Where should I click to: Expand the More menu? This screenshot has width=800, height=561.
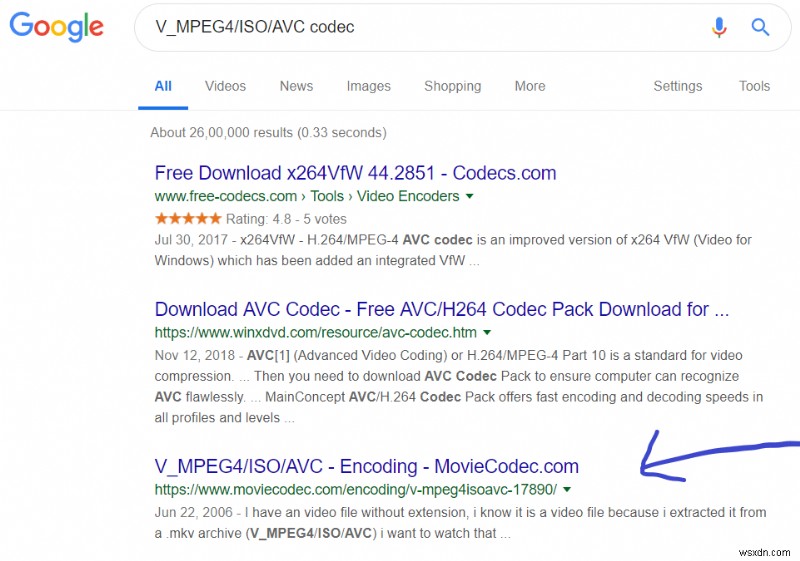tap(530, 86)
